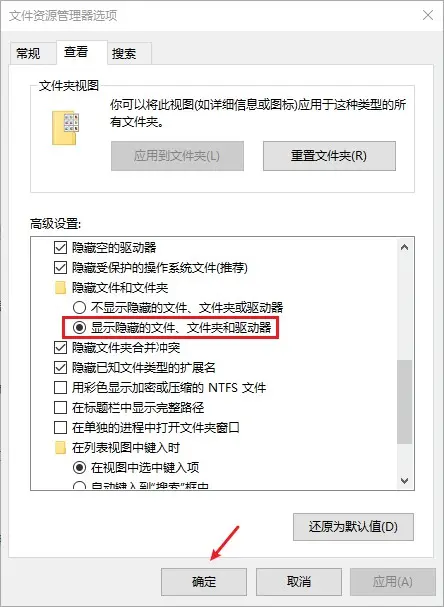Uncheck 隐藏空的驱动器 checkbox

(60, 248)
